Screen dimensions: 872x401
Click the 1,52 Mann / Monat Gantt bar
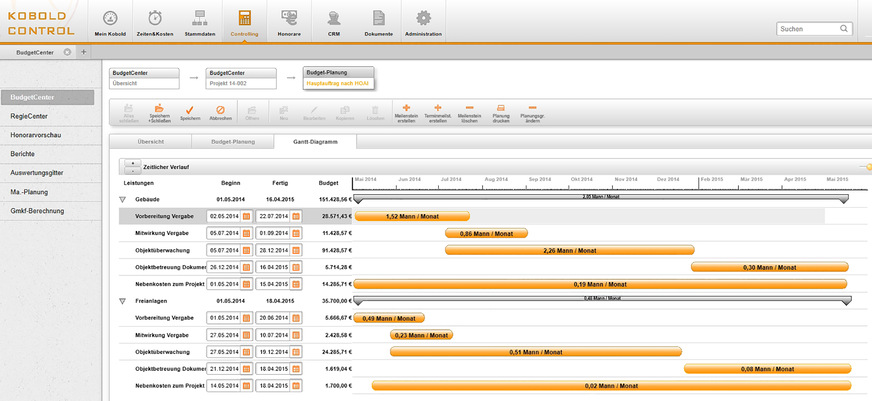[x=412, y=216]
